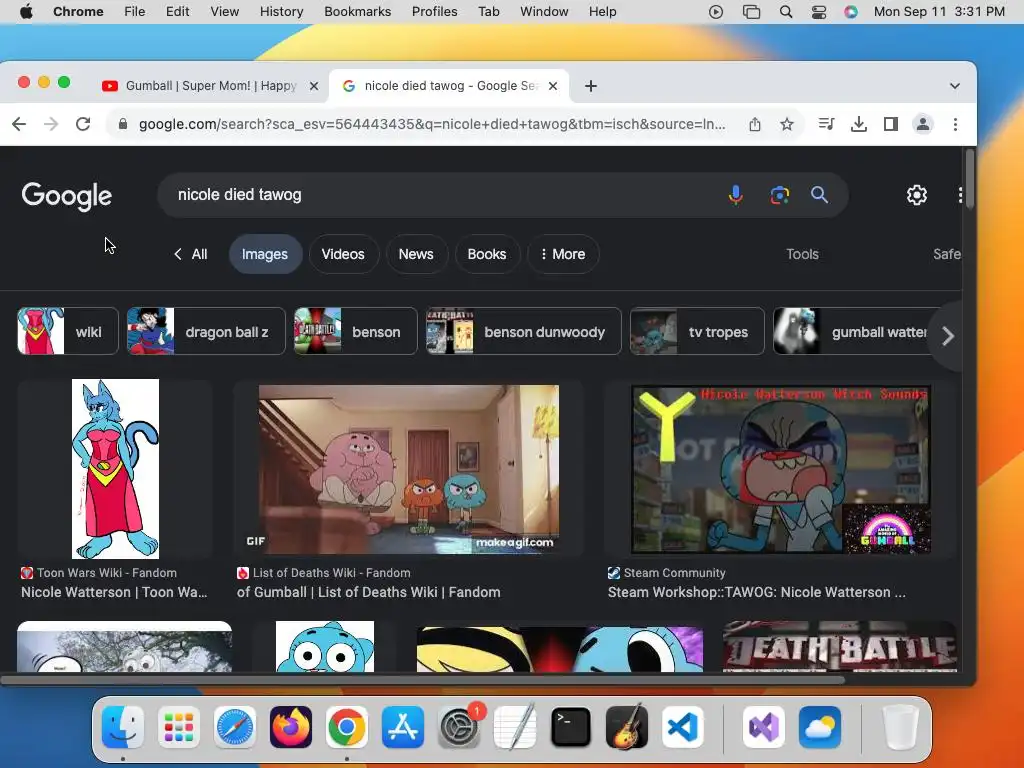
Task: Click the horizontal window scrollbar
Action: click(x=423, y=680)
